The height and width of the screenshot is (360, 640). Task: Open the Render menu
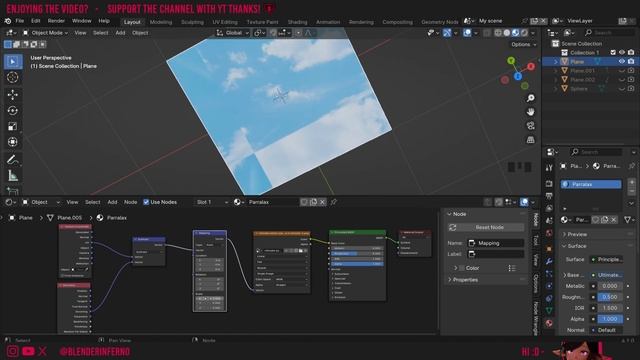point(56,21)
